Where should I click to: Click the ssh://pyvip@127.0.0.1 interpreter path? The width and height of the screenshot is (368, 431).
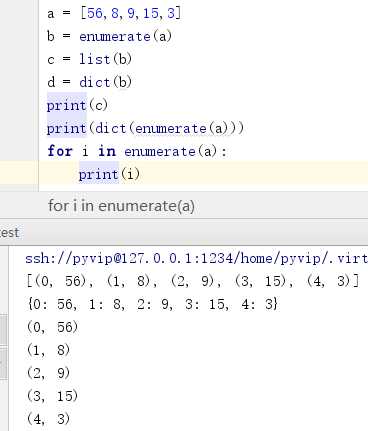[197, 258]
